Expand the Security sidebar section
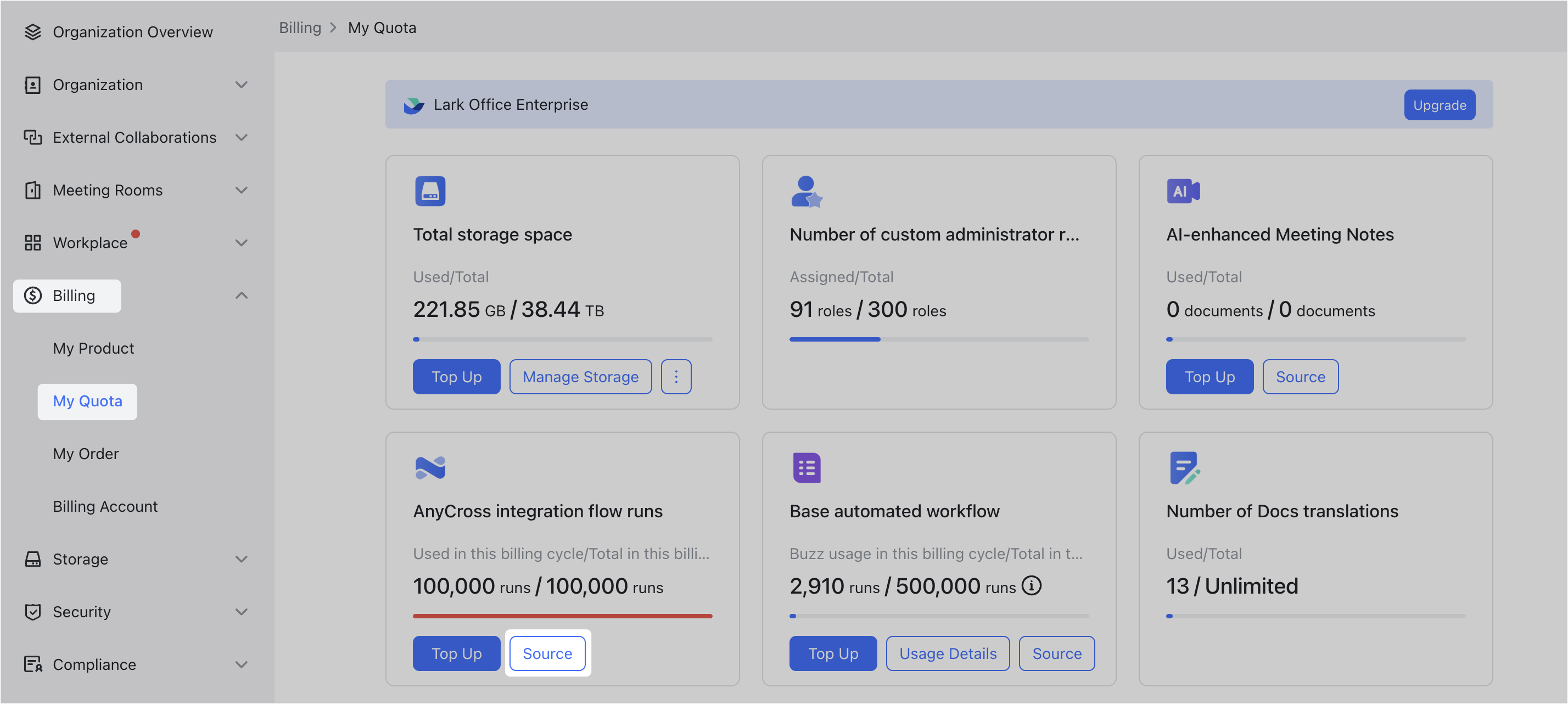Screen dimensions: 1568x704 (242, 611)
